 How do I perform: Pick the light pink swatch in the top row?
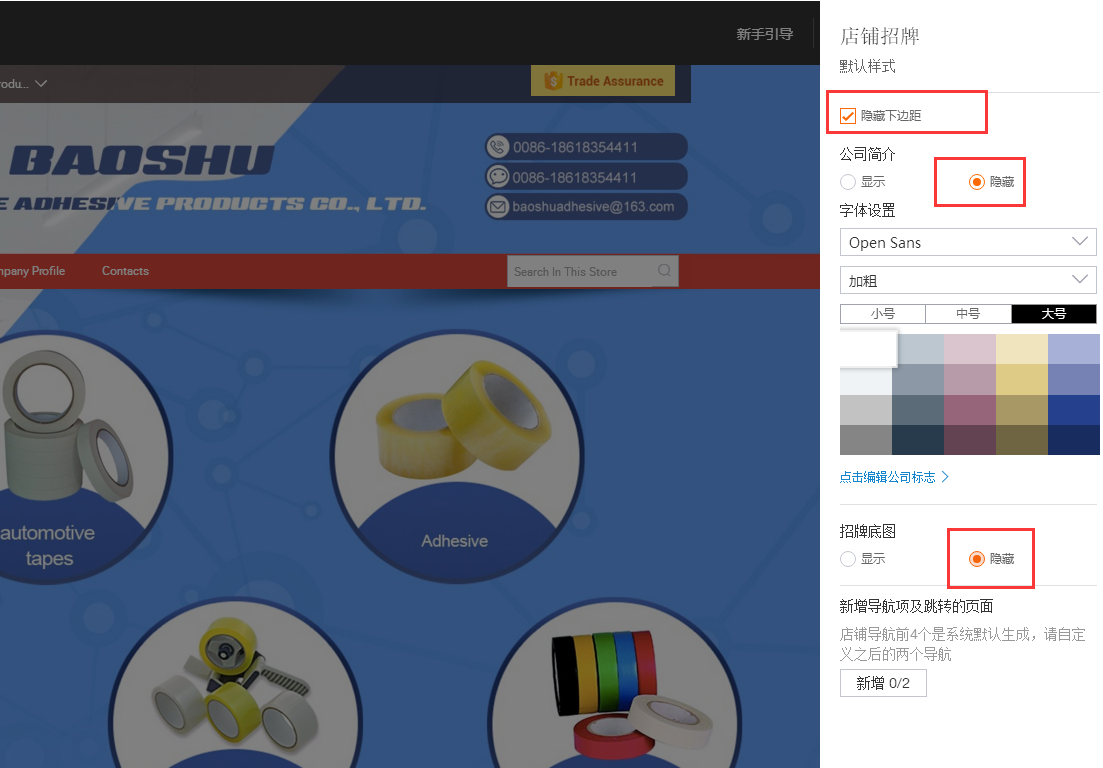pyautogui.click(x=970, y=349)
